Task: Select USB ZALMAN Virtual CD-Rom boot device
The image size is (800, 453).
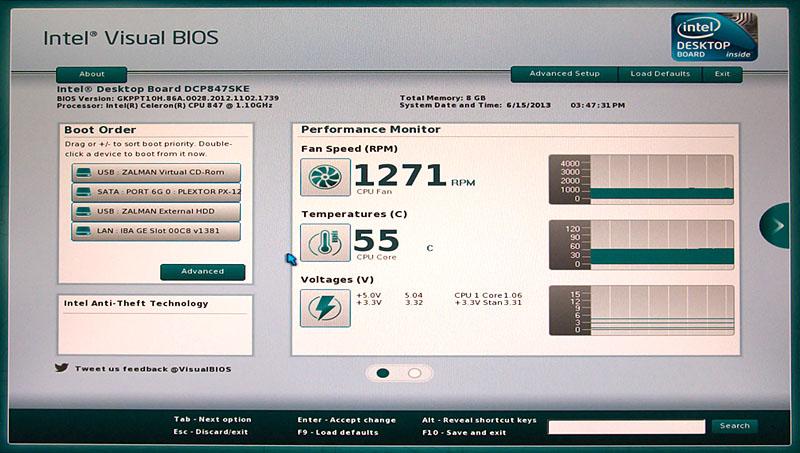Action: 156,172
